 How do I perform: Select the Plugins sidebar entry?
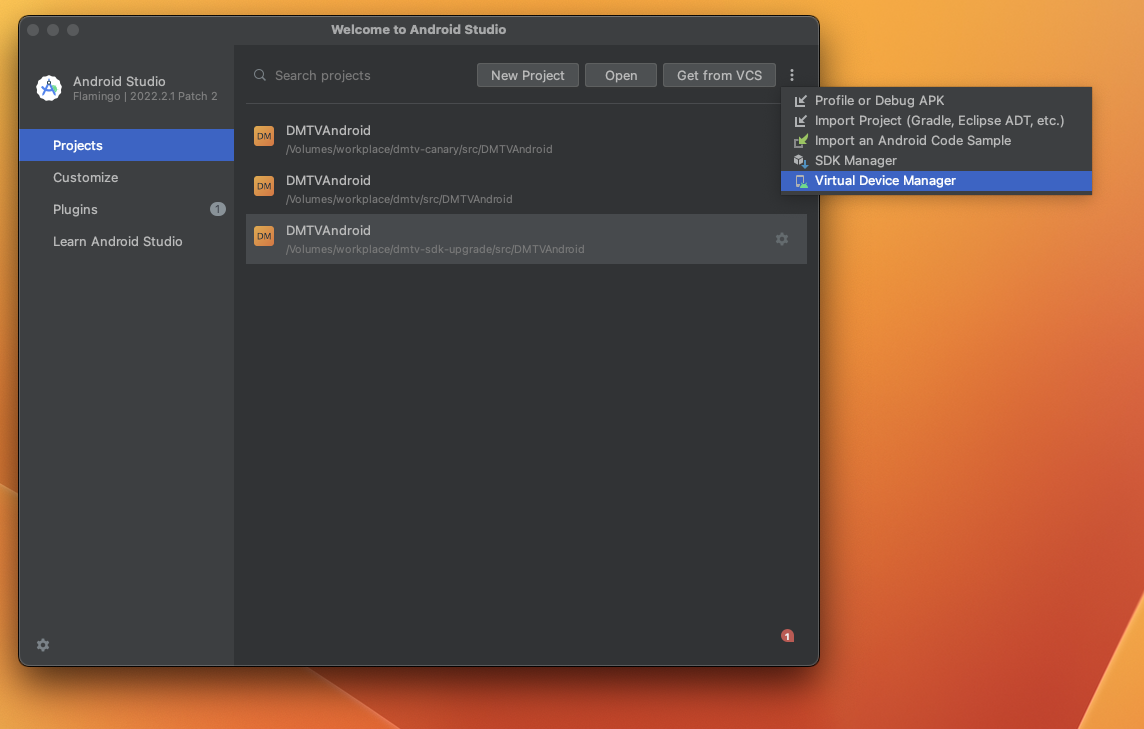pos(77,209)
